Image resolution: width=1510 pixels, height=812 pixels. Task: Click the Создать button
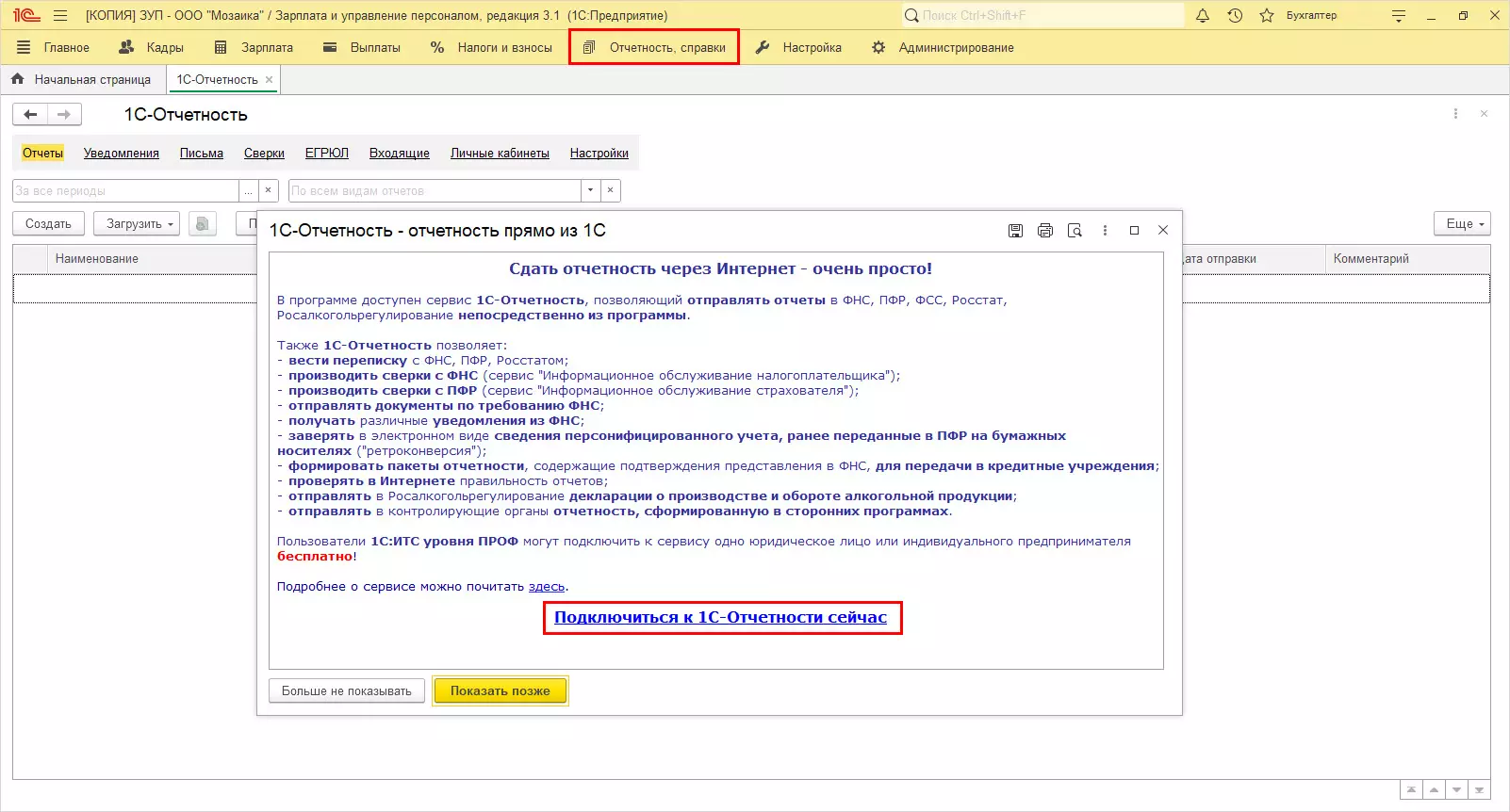(48, 223)
